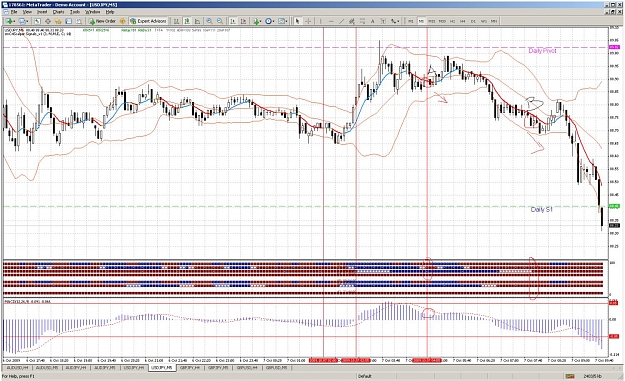Open the Tools menu
The width and height of the screenshot is (625, 381).
tap(75, 12)
